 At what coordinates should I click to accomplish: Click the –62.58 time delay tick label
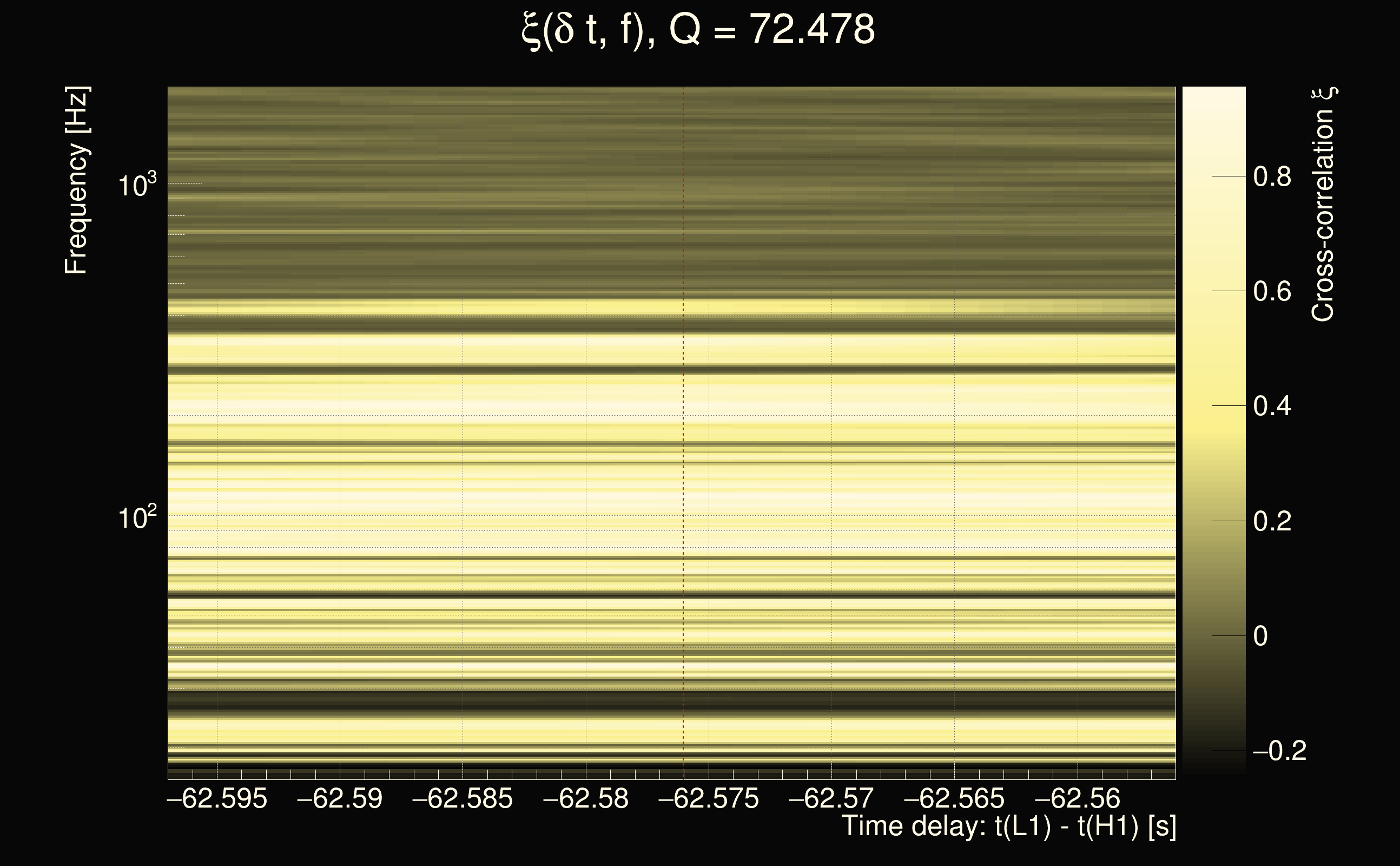click(585, 798)
